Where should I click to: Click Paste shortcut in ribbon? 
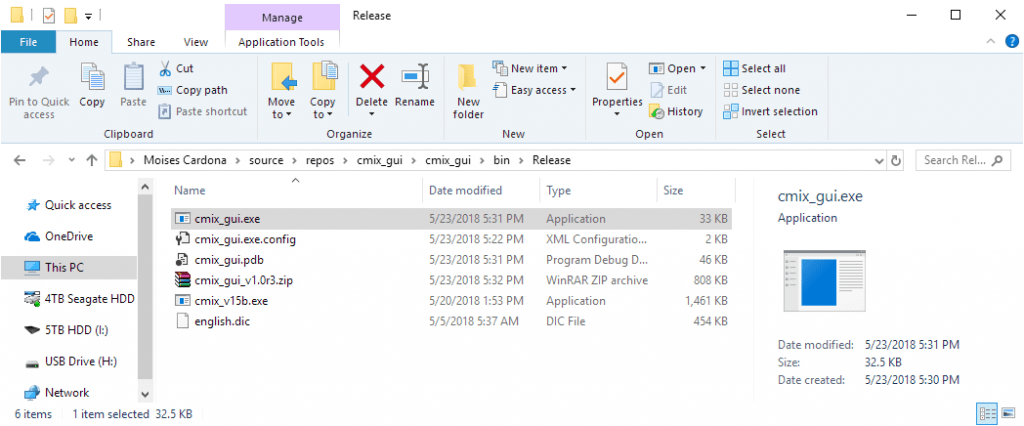(203, 112)
